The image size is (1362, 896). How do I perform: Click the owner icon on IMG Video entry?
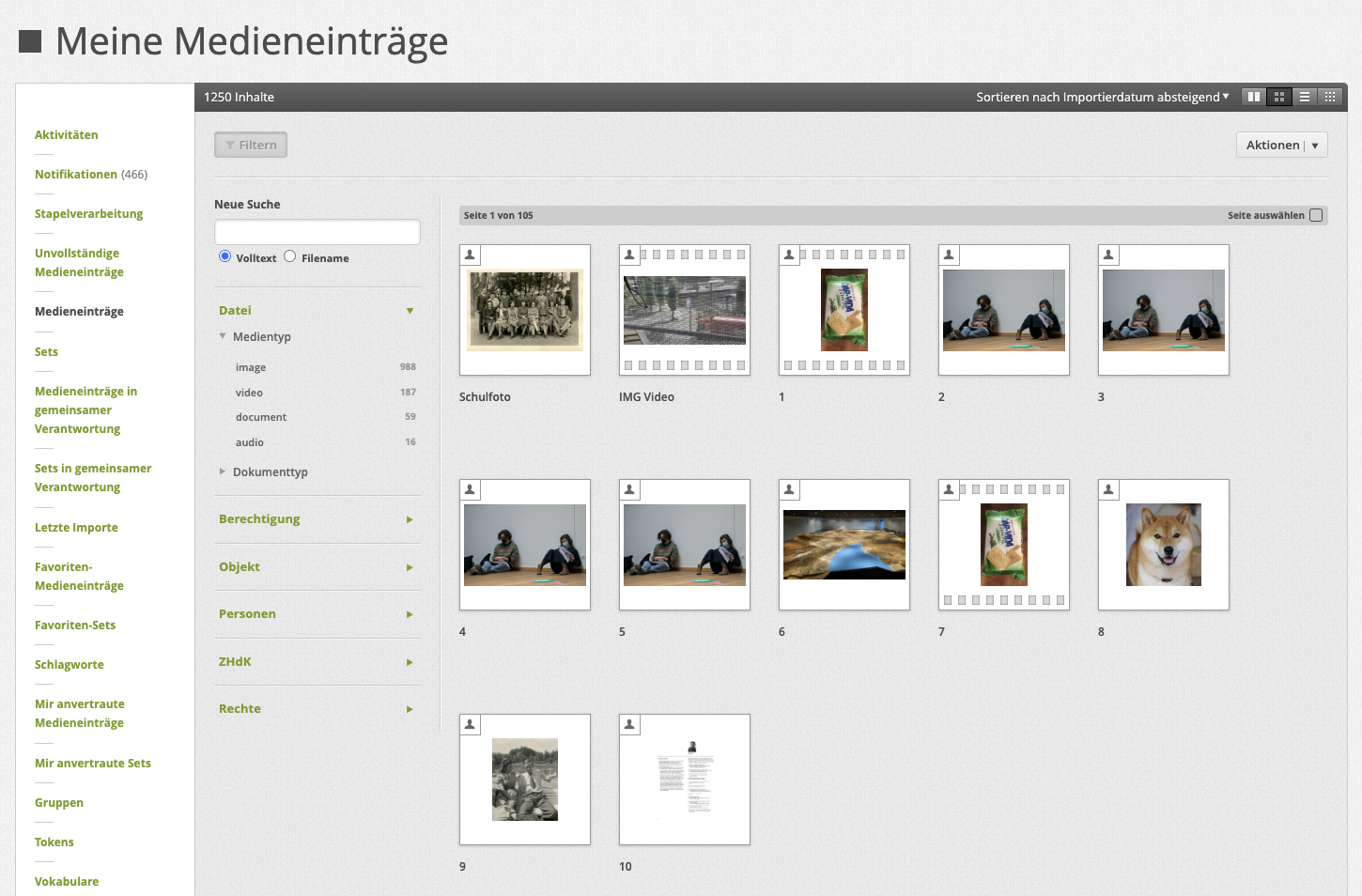coord(630,255)
